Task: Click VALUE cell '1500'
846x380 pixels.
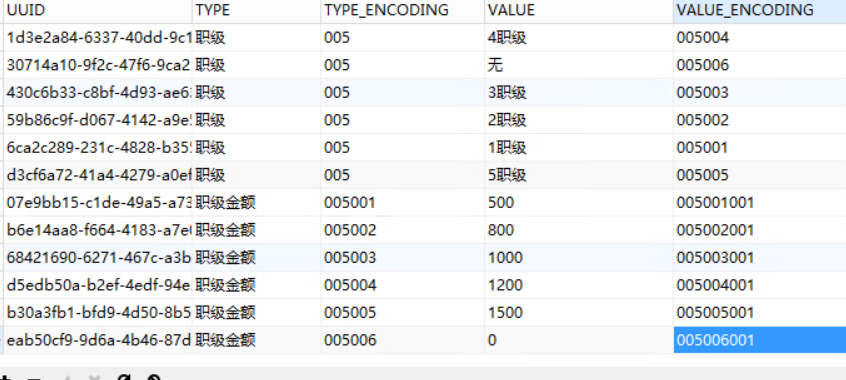Action: (x=579, y=313)
